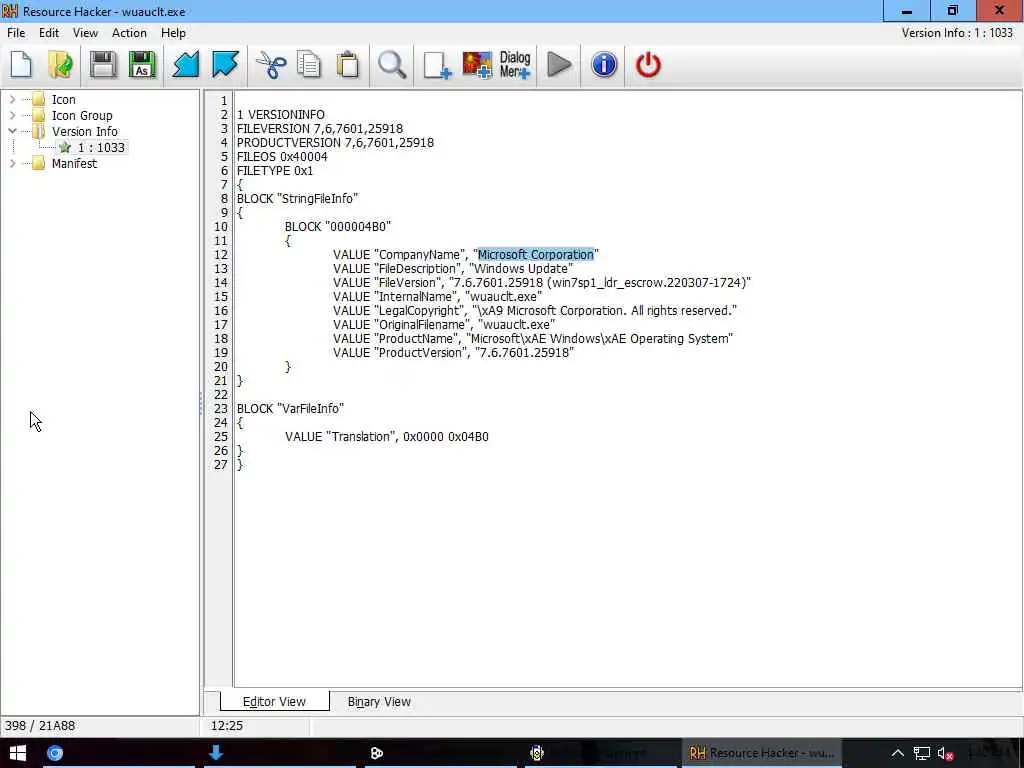This screenshot has width=1024, height=768.
Task: Click the FILEVERSION 7,6,7601,25918 line
Action: [x=320, y=129]
